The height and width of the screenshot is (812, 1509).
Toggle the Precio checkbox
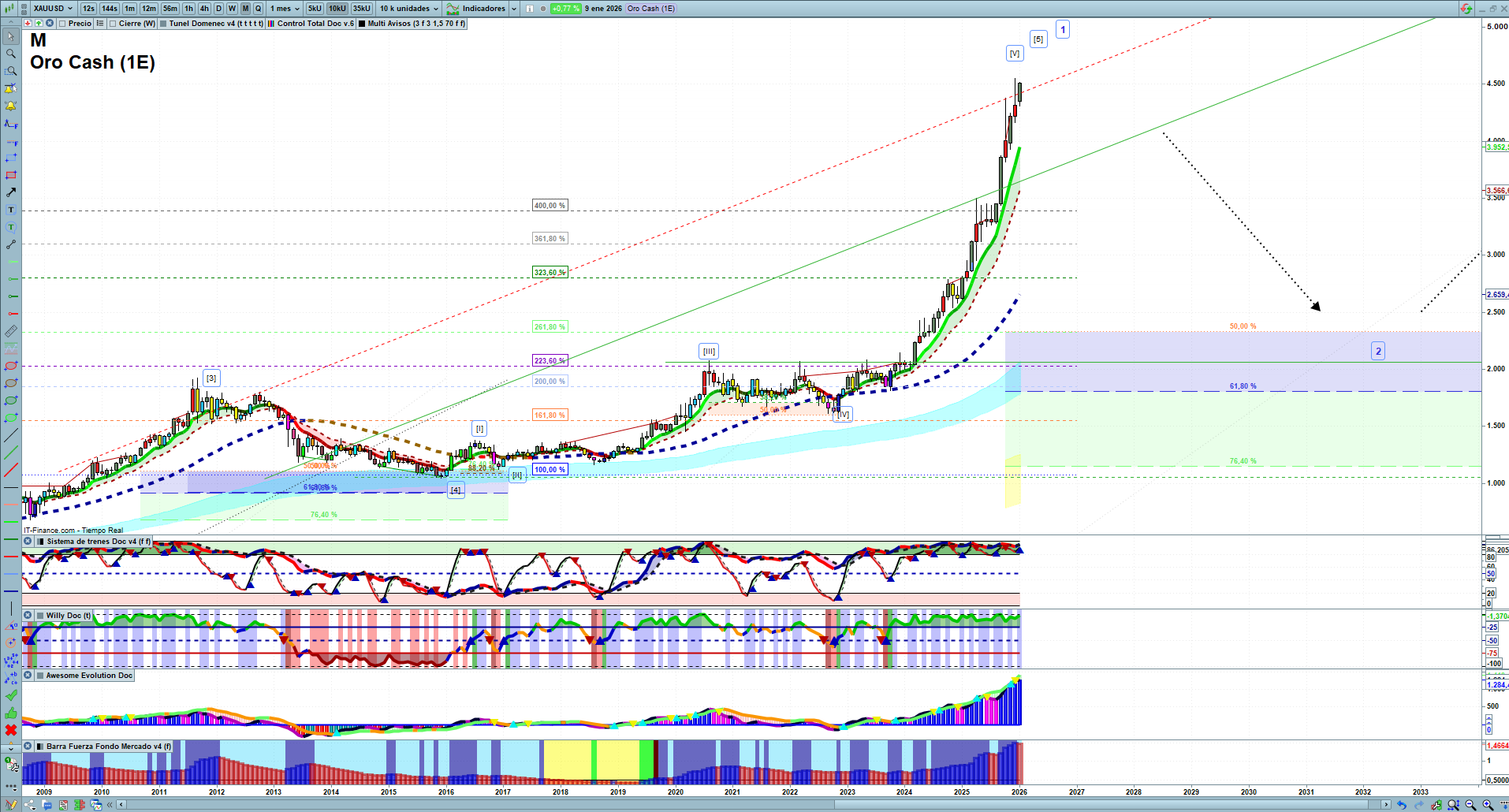63,24
